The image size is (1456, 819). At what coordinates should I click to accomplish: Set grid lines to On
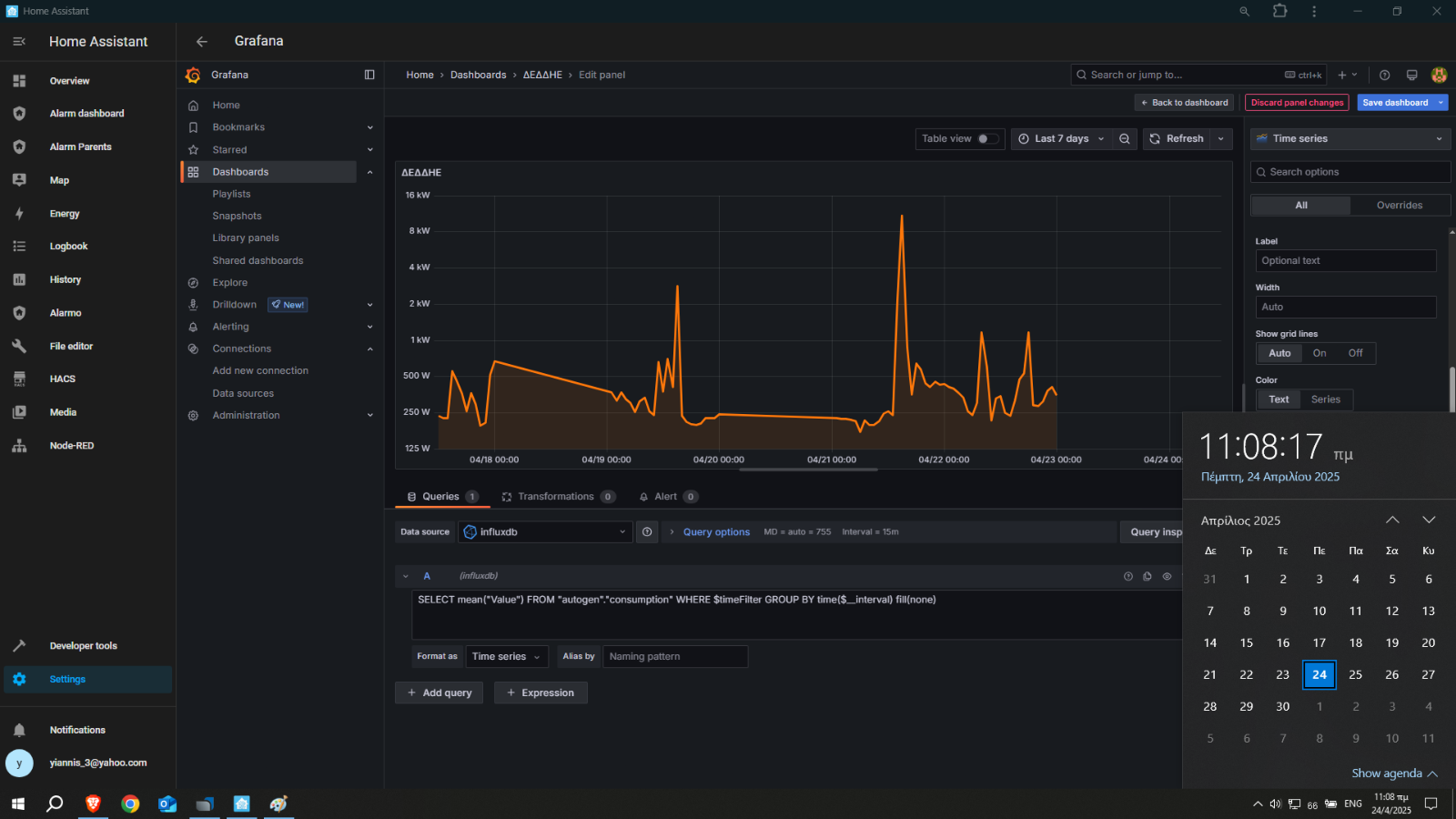pyautogui.click(x=1319, y=353)
